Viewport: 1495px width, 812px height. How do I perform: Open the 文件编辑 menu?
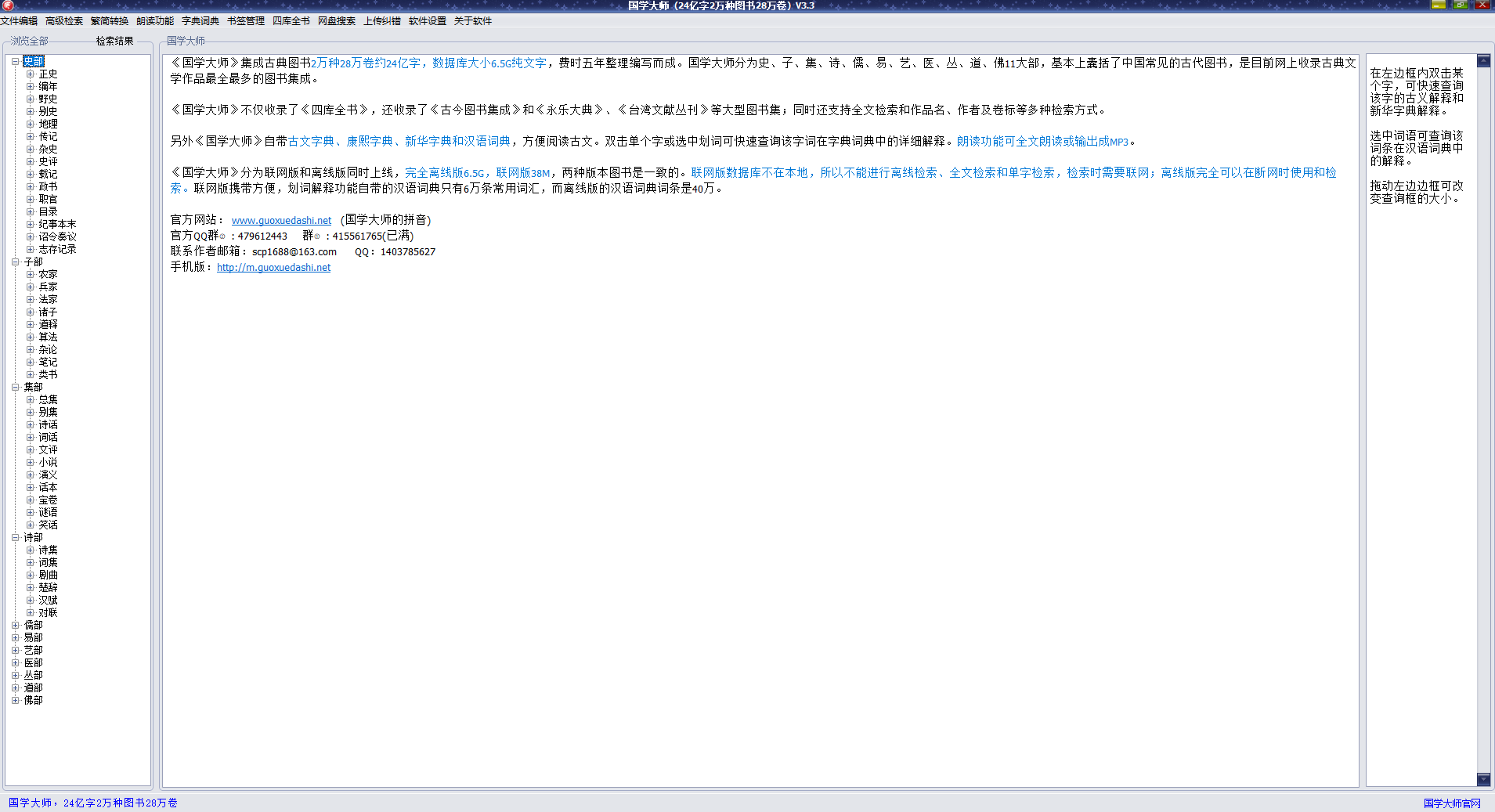[19, 21]
